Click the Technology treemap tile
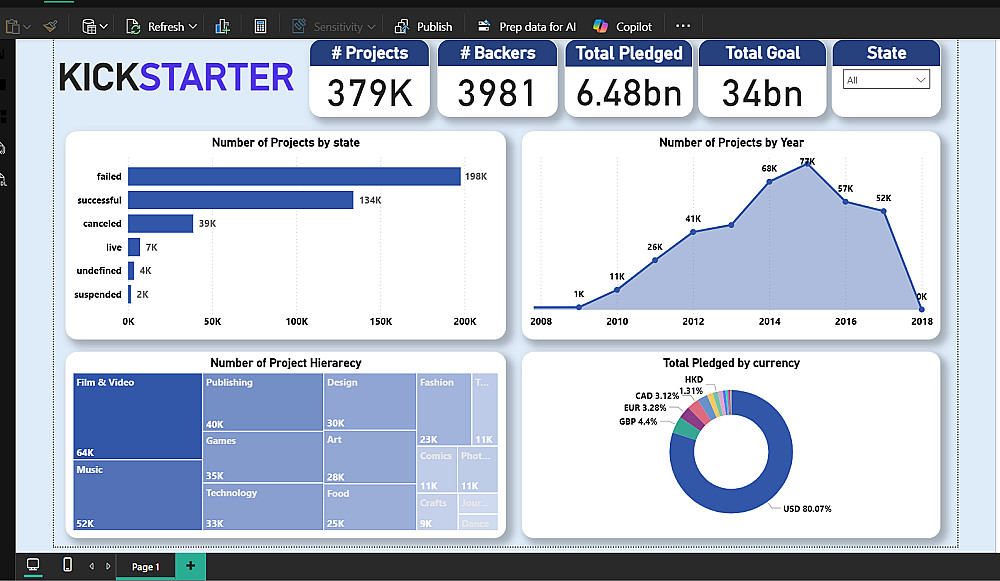The image size is (1000, 581). point(263,506)
